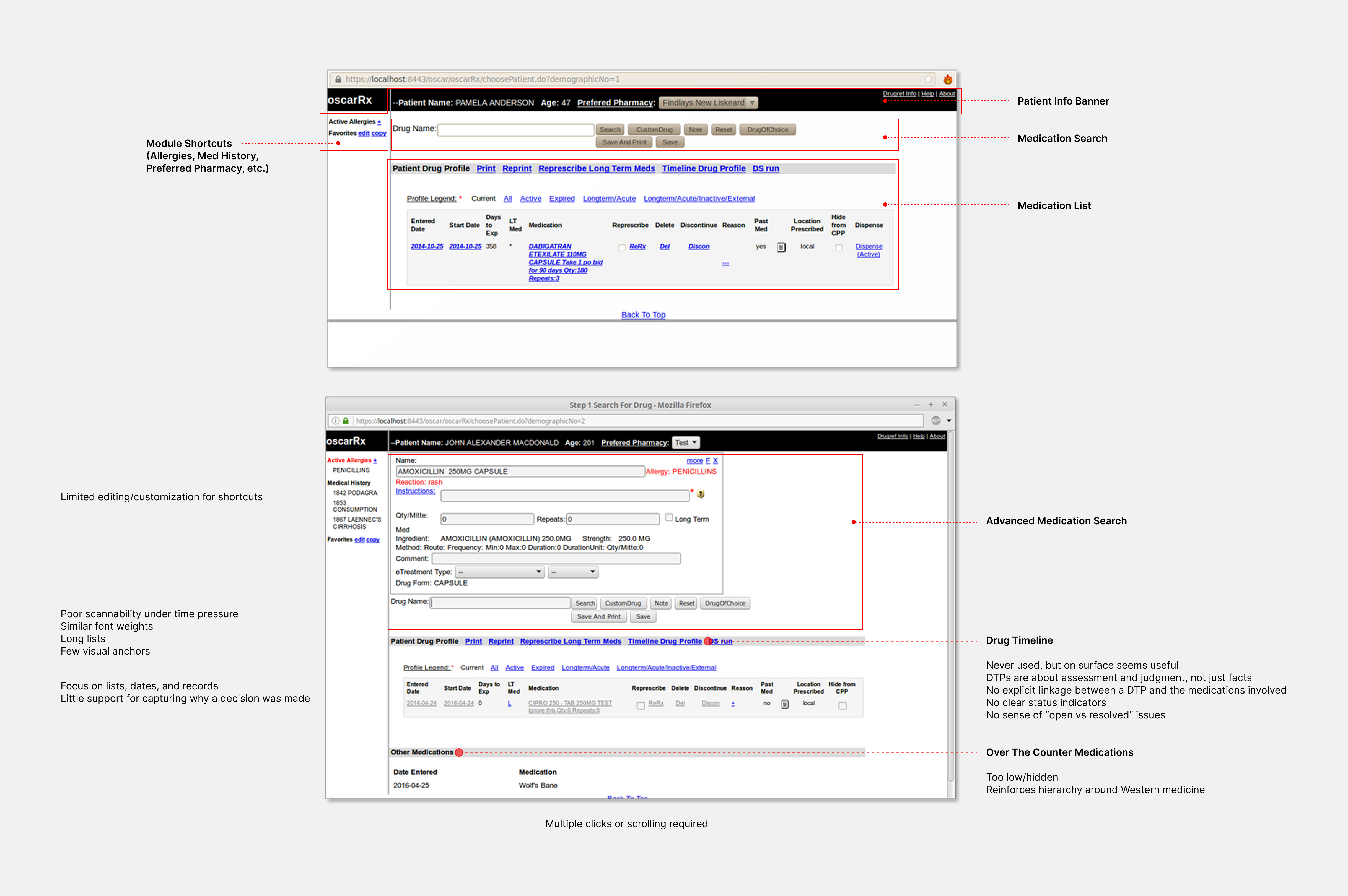Click the Firefox flame icon in browser toolbar
Screen dimensions: 1348x896
pos(948,79)
